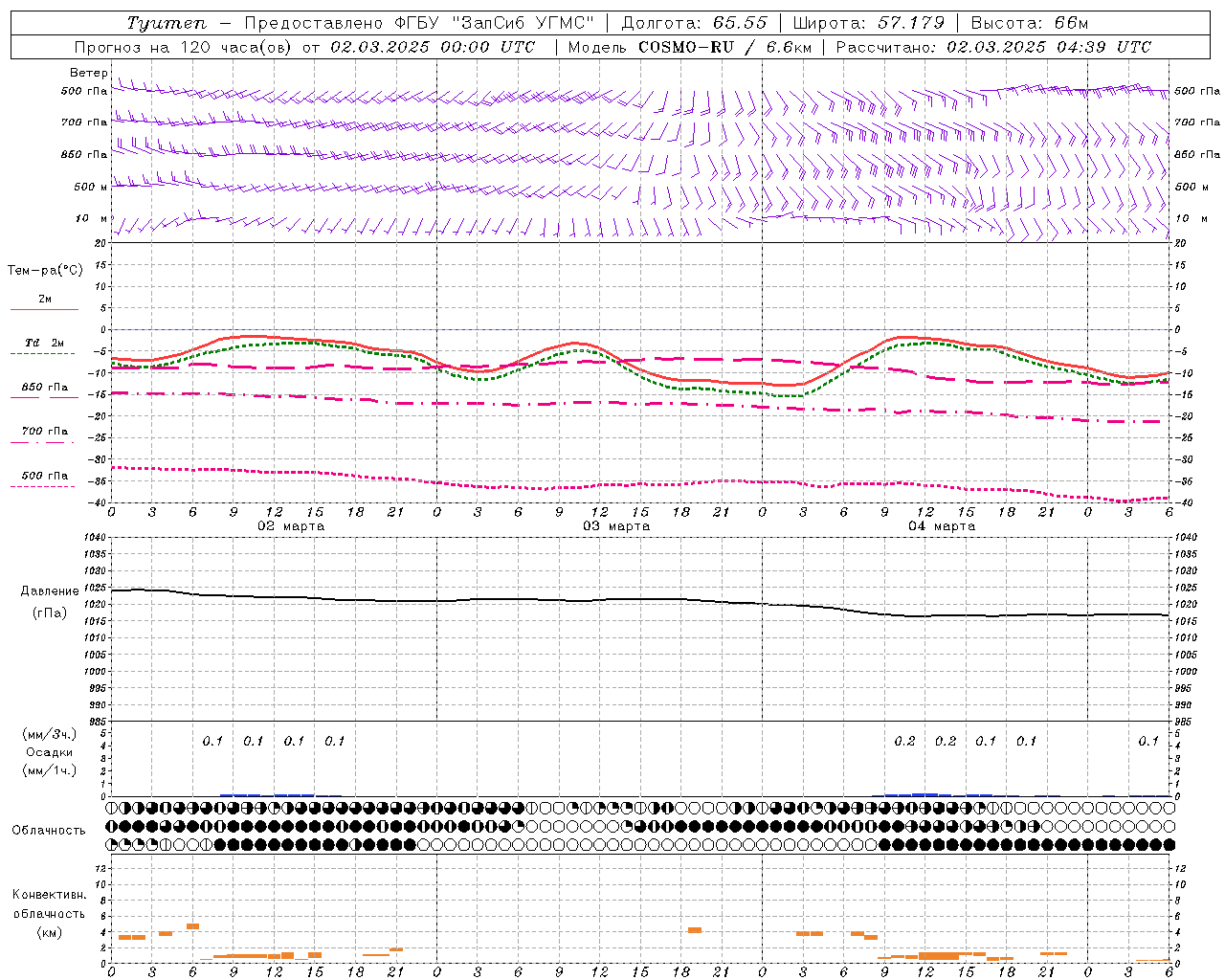This screenshot has width=1225, height=980.
Task: Click the "03 марта" date label
Action: click(616, 526)
